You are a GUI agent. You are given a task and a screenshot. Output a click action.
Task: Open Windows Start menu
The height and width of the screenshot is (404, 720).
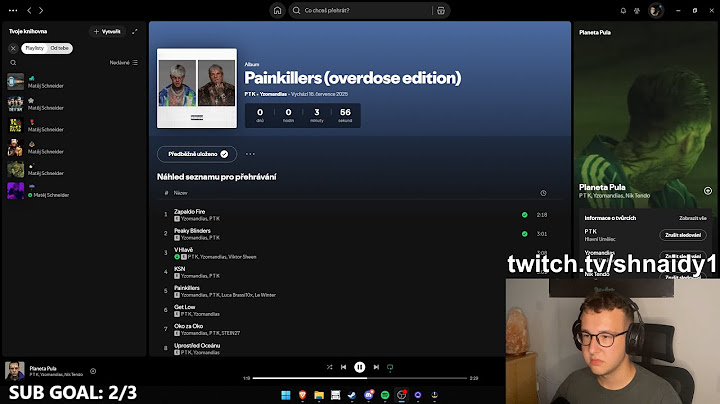[286, 395]
